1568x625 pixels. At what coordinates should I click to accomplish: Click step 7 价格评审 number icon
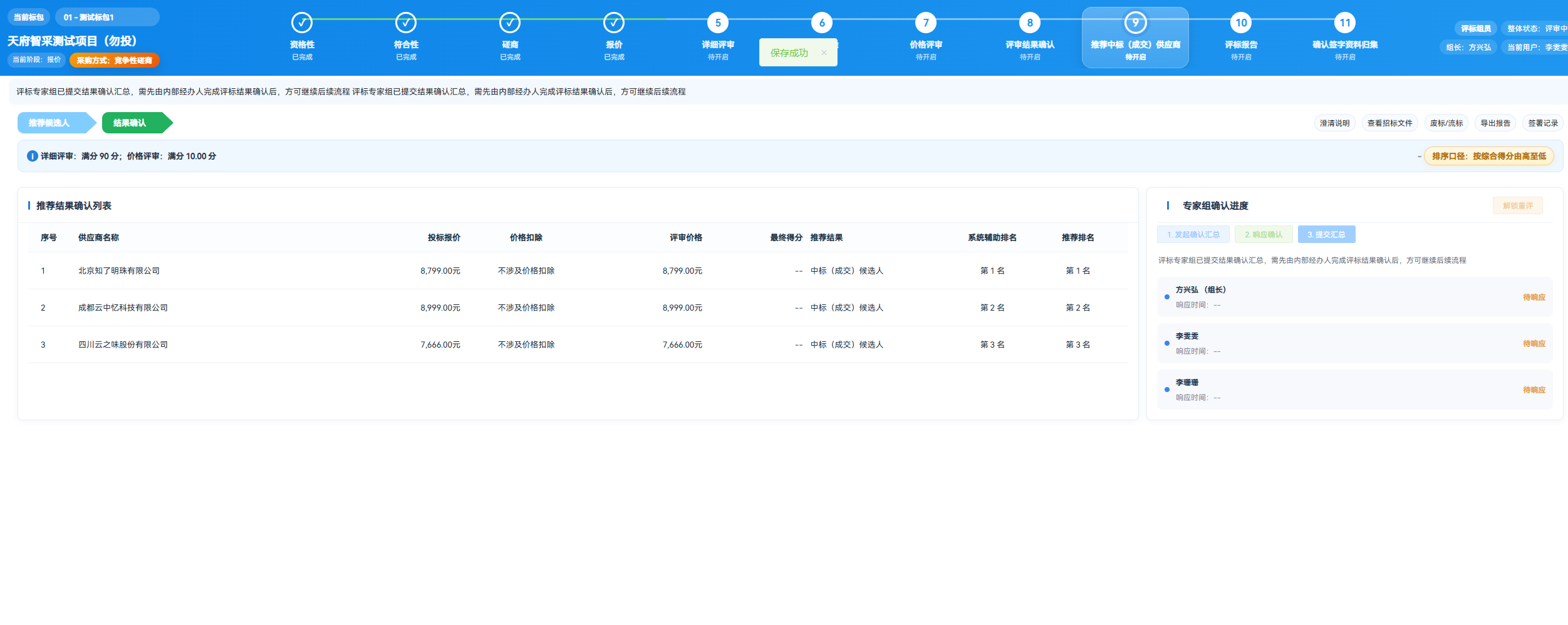926,23
